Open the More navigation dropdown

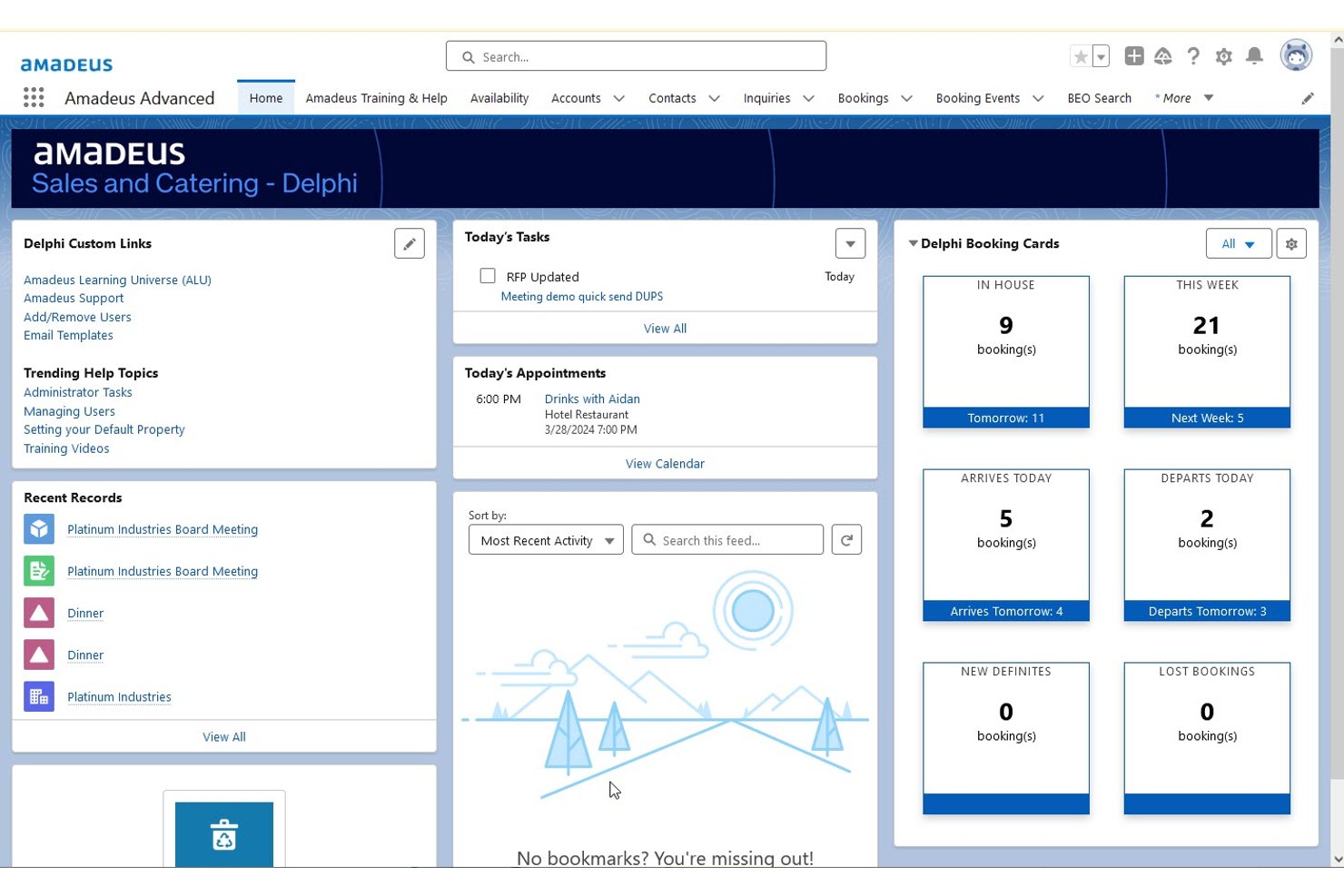(x=1184, y=98)
